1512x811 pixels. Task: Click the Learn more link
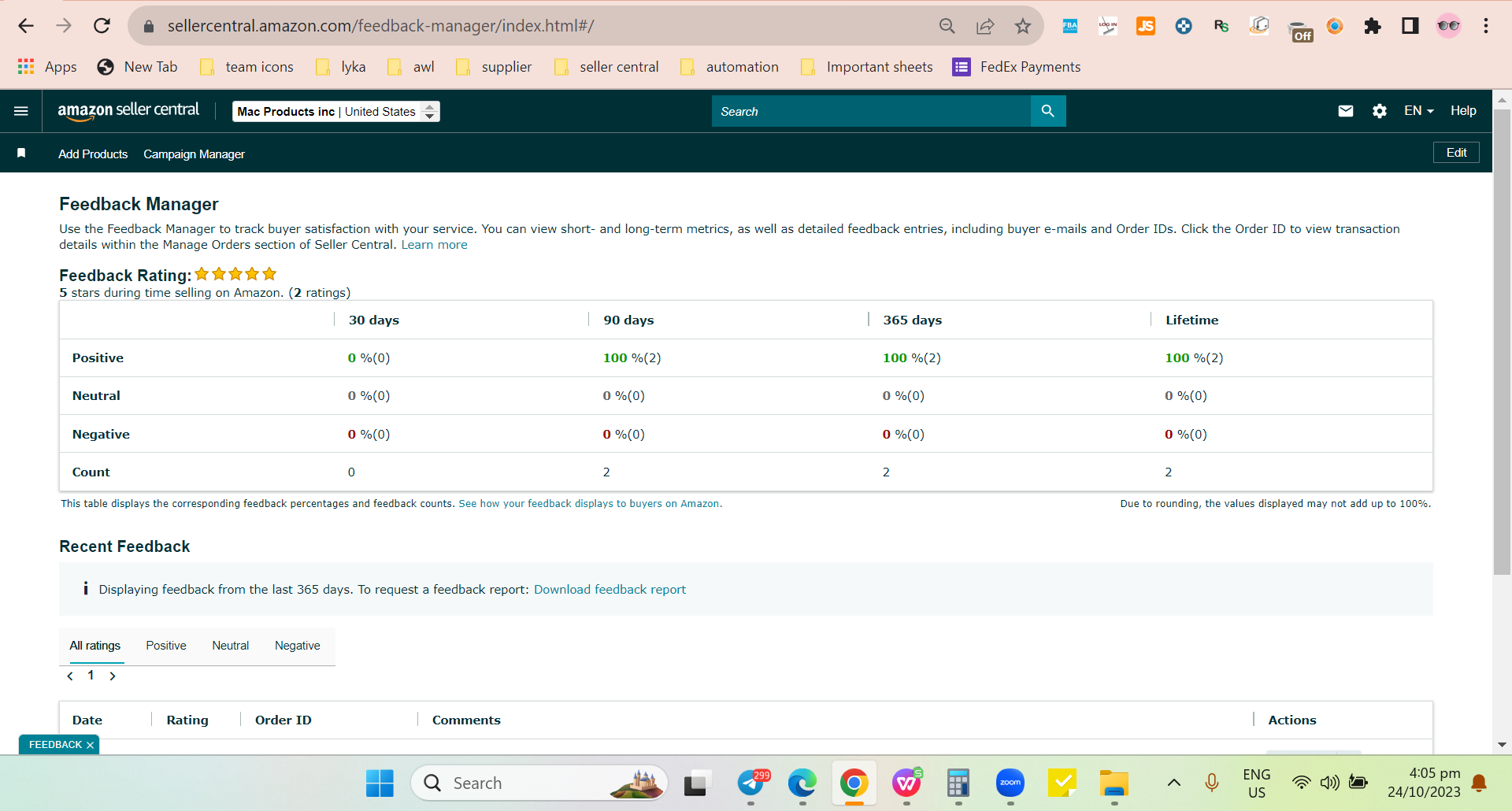point(434,245)
